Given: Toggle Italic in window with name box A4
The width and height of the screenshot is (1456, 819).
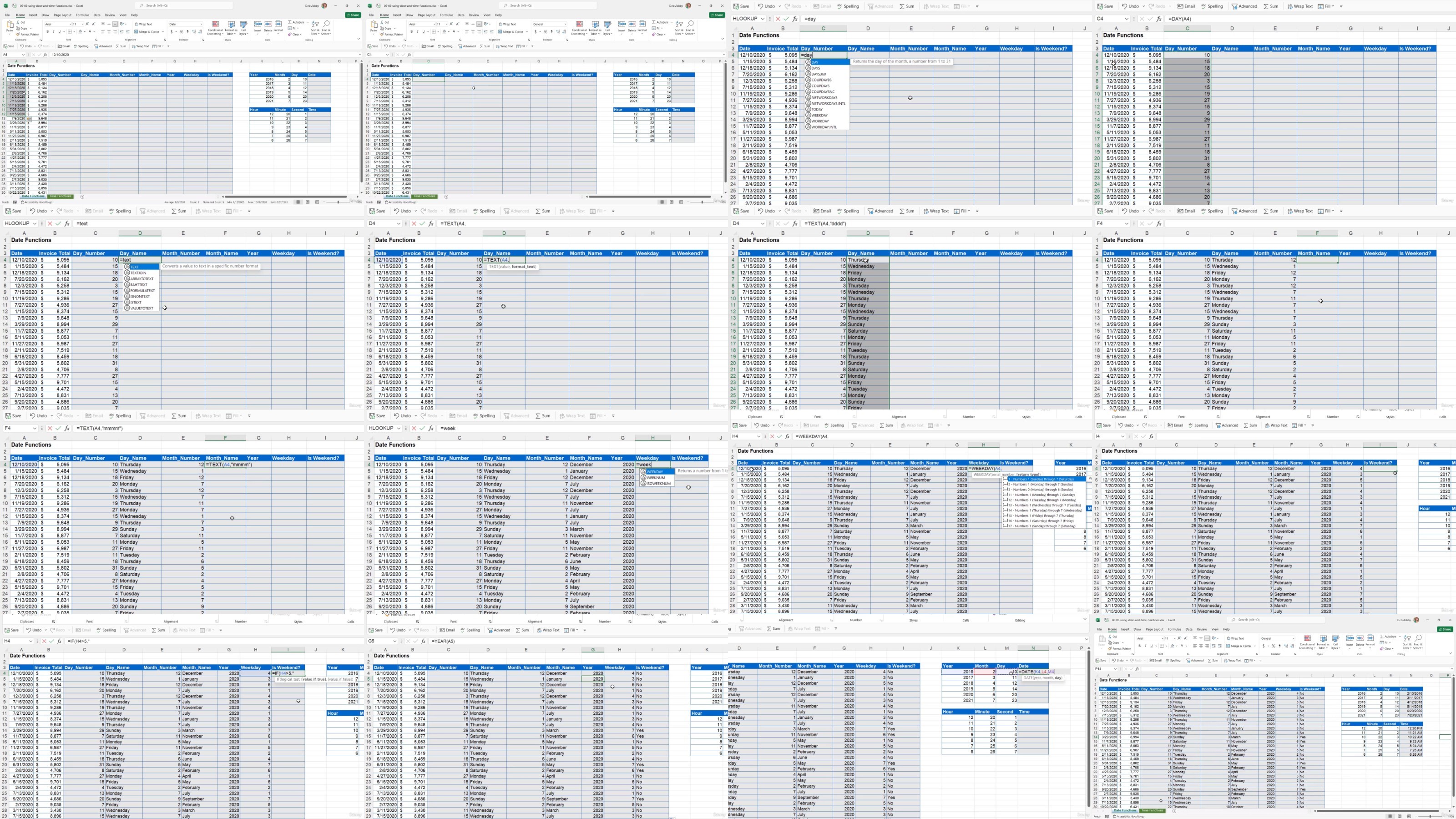Looking at the screenshot, I should (53, 32).
